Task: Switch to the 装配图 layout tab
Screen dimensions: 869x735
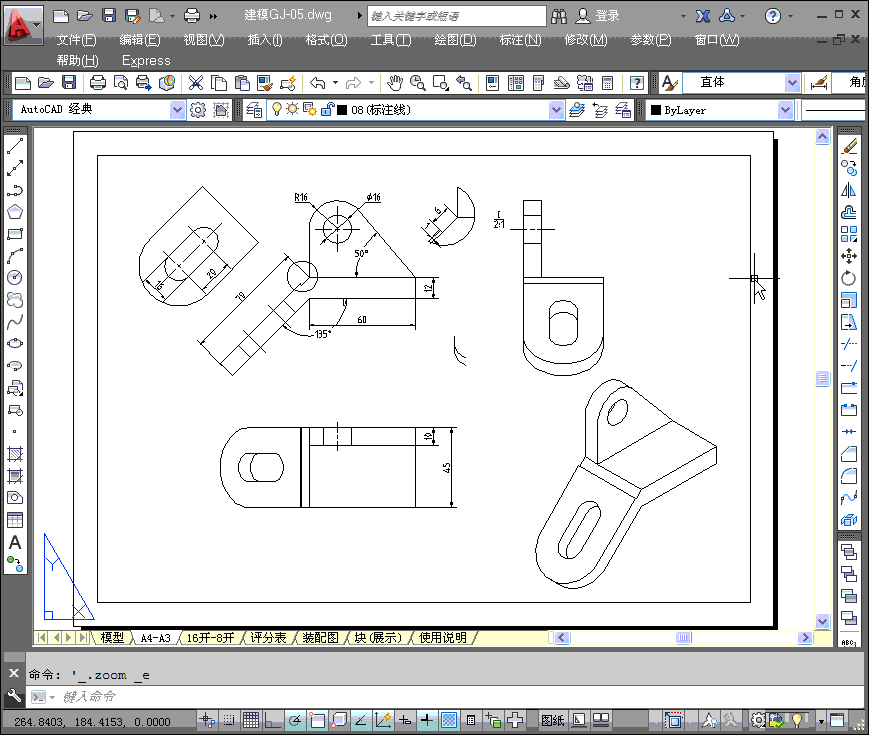Action: coord(320,637)
